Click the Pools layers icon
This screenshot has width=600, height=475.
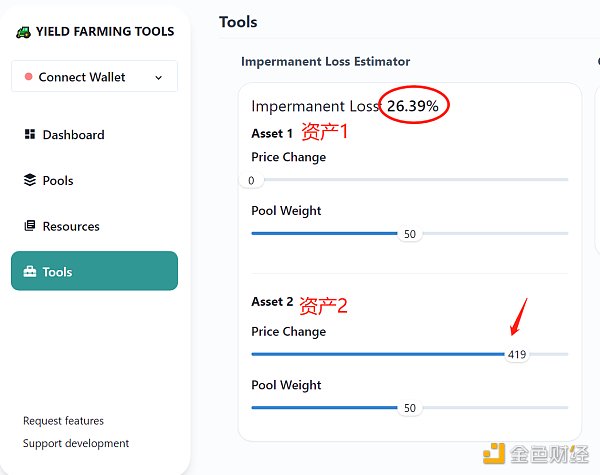30,180
